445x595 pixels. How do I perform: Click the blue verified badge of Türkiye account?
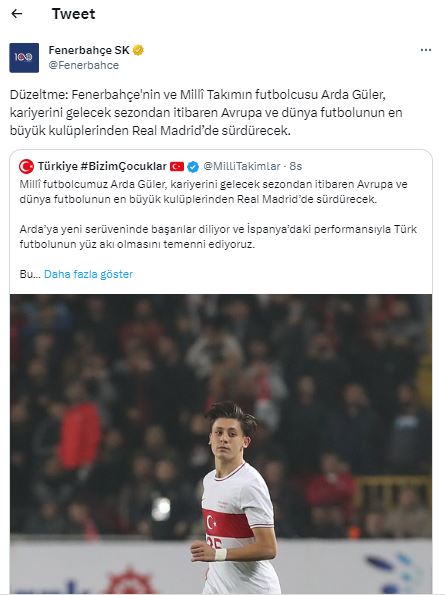point(193,166)
